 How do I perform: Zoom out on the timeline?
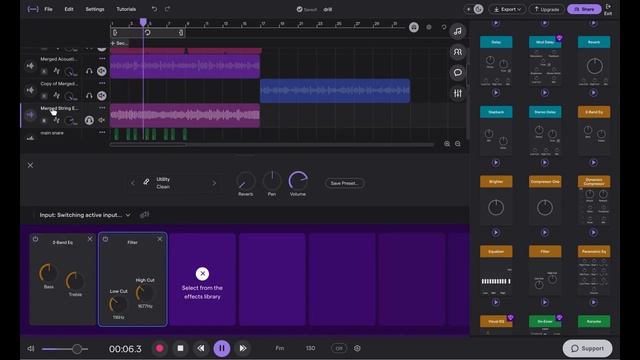pyautogui.click(x=458, y=144)
